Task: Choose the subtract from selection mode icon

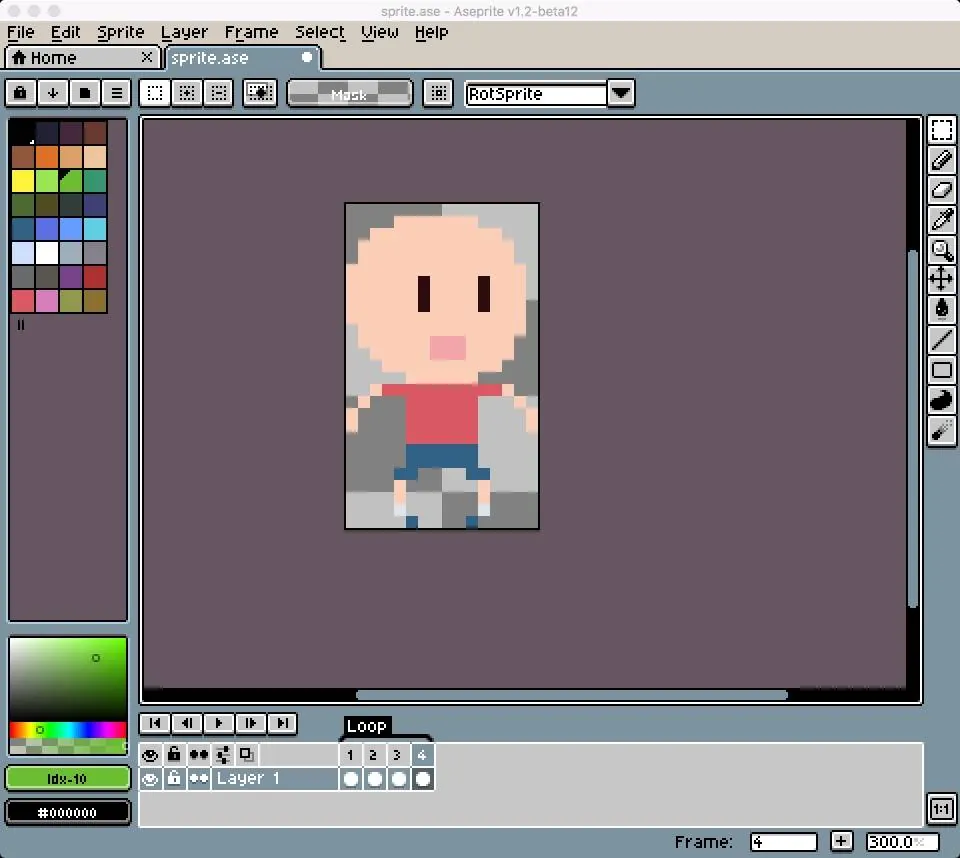Action: (x=219, y=93)
